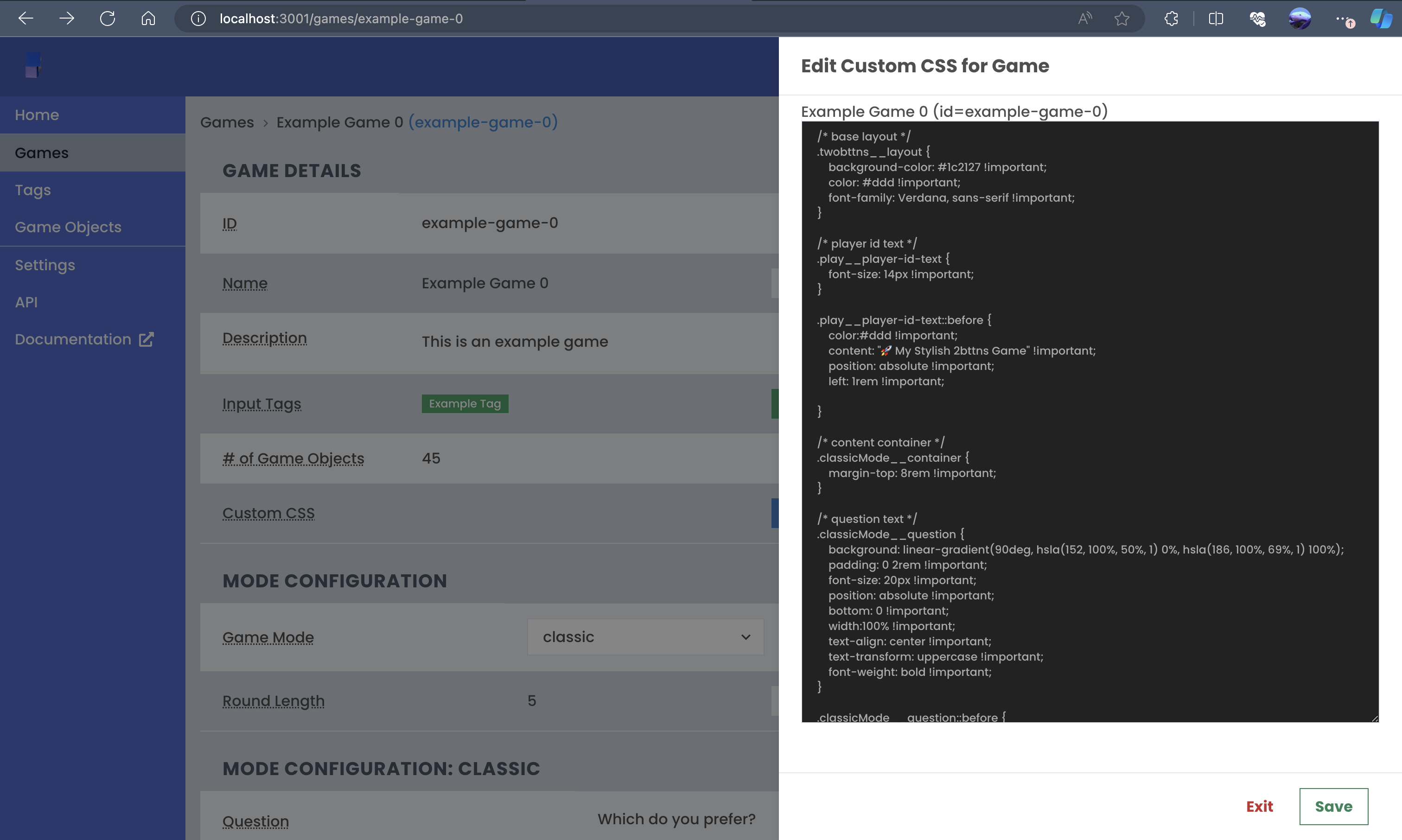1402x840 pixels.
Task: Bookmark the page with the star icon
Action: click(x=1121, y=19)
